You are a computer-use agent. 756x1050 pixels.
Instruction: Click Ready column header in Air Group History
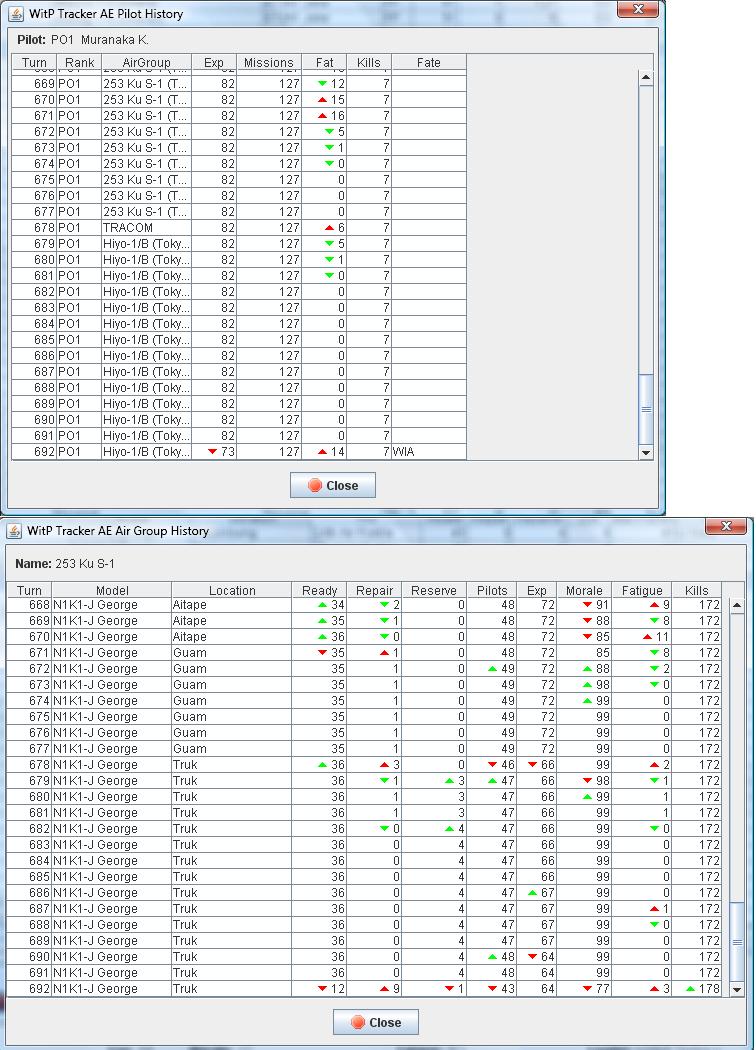click(x=319, y=590)
